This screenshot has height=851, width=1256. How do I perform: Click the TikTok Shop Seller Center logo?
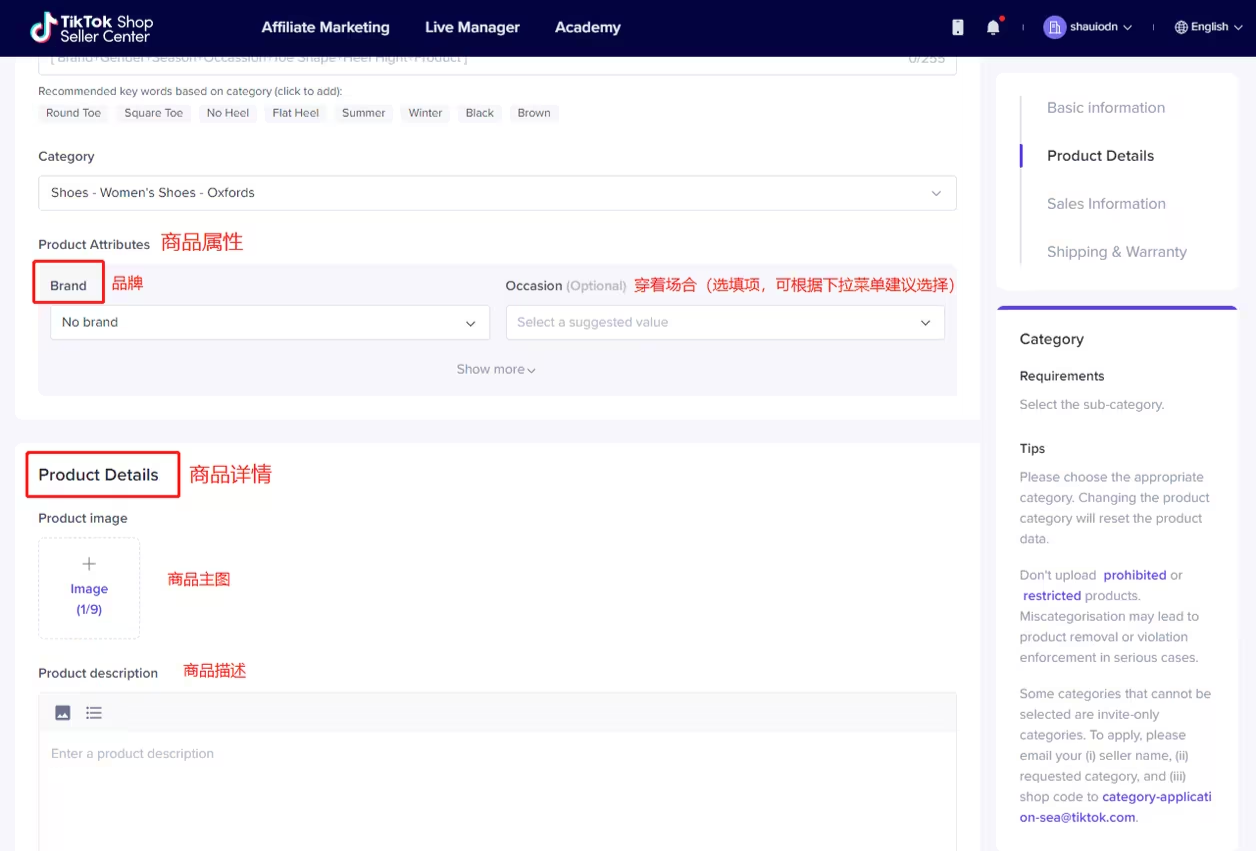pos(92,28)
